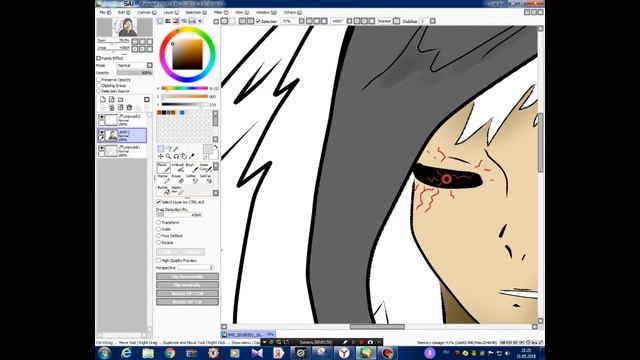Viewport: 640px width, 360px height.
Task: Open the Selection menu
Action: point(196,13)
